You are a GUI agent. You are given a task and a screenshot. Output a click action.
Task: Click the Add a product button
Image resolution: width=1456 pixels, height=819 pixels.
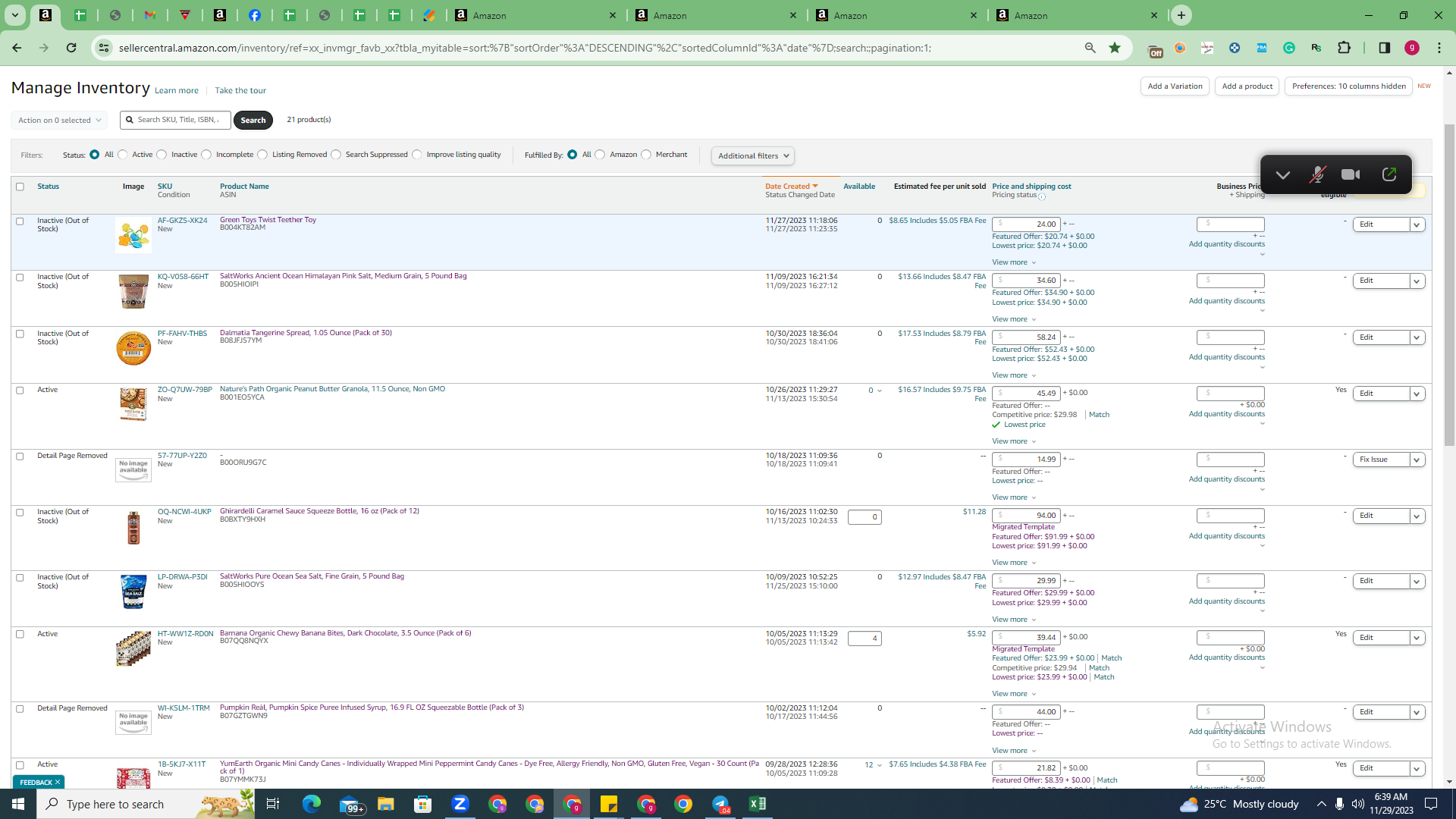tap(1247, 86)
